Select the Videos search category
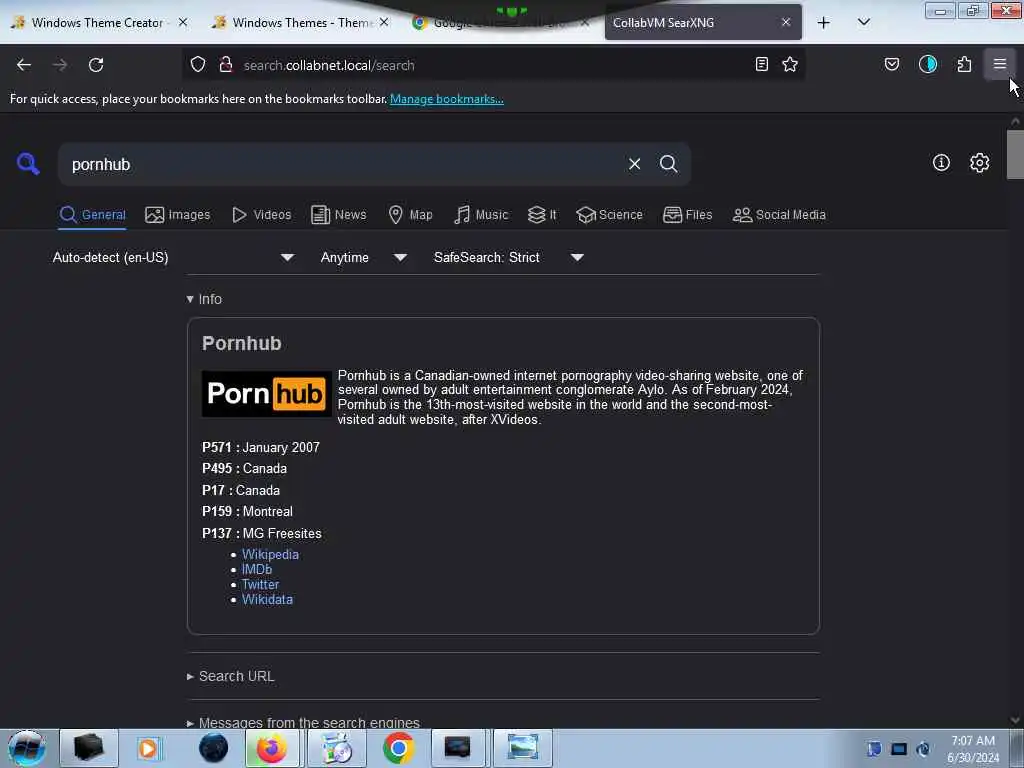 coord(261,215)
